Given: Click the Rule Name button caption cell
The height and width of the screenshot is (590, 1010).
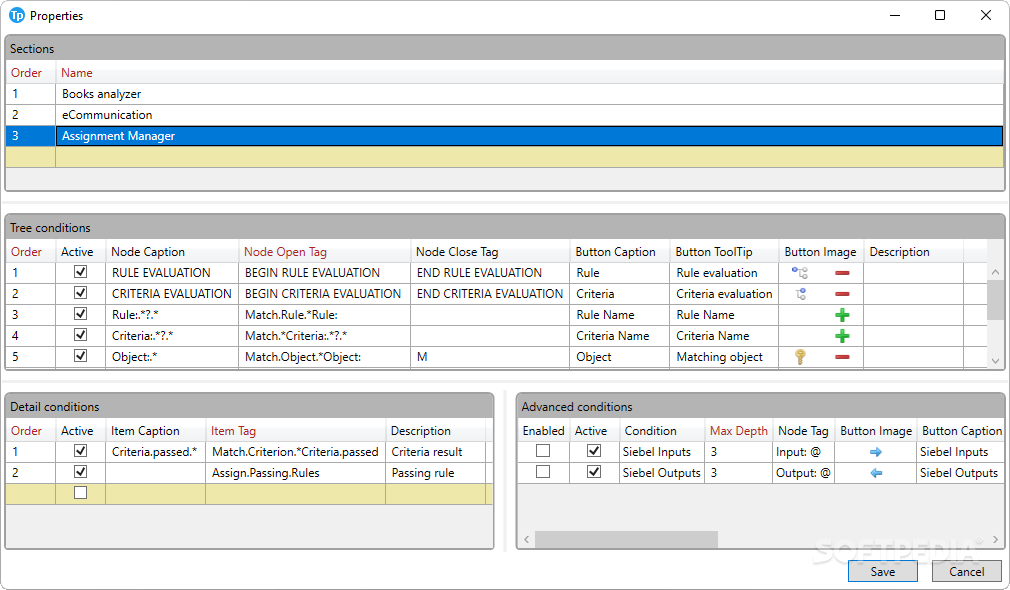Looking at the screenshot, I should pyautogui.click(x=620, y=315).
